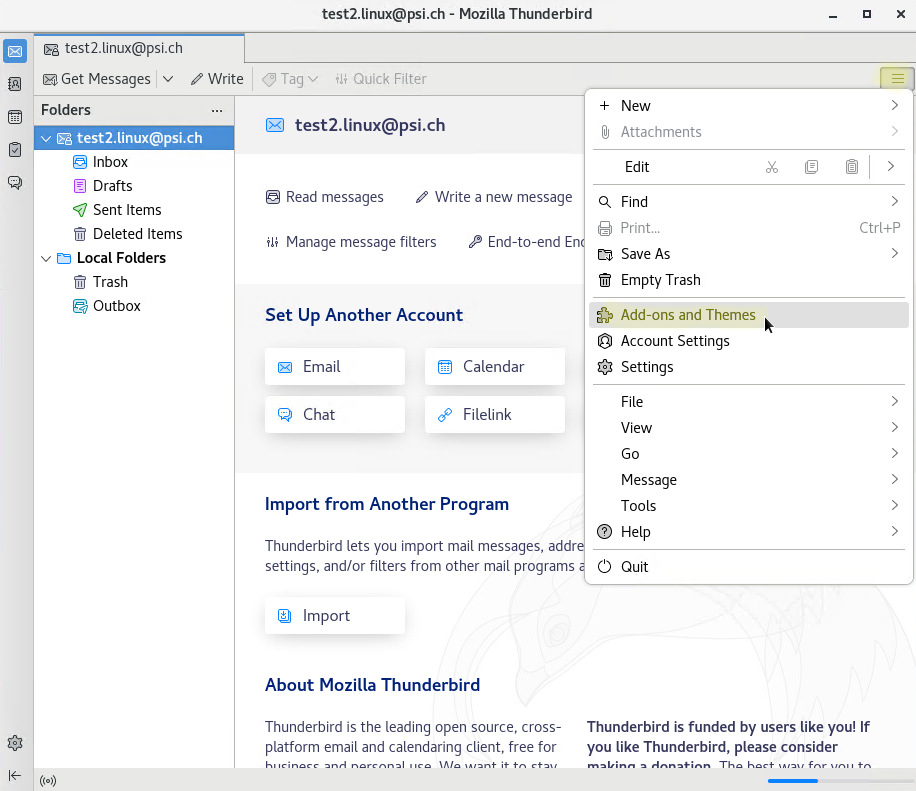
Task: Click Write toolbar button
Action: click(217, 79)
